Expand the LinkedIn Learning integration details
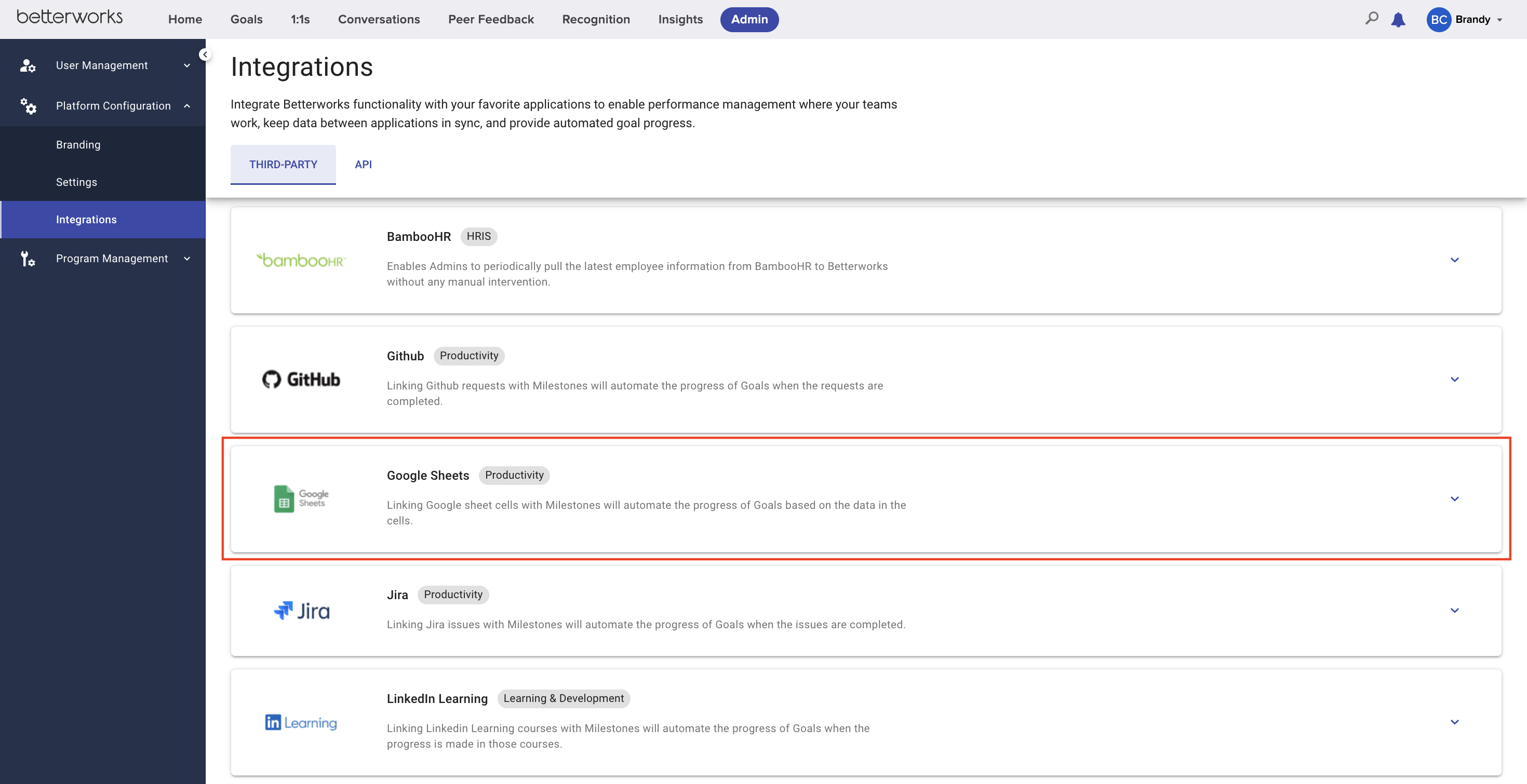1527x784 pixels. click(1455, 722)
